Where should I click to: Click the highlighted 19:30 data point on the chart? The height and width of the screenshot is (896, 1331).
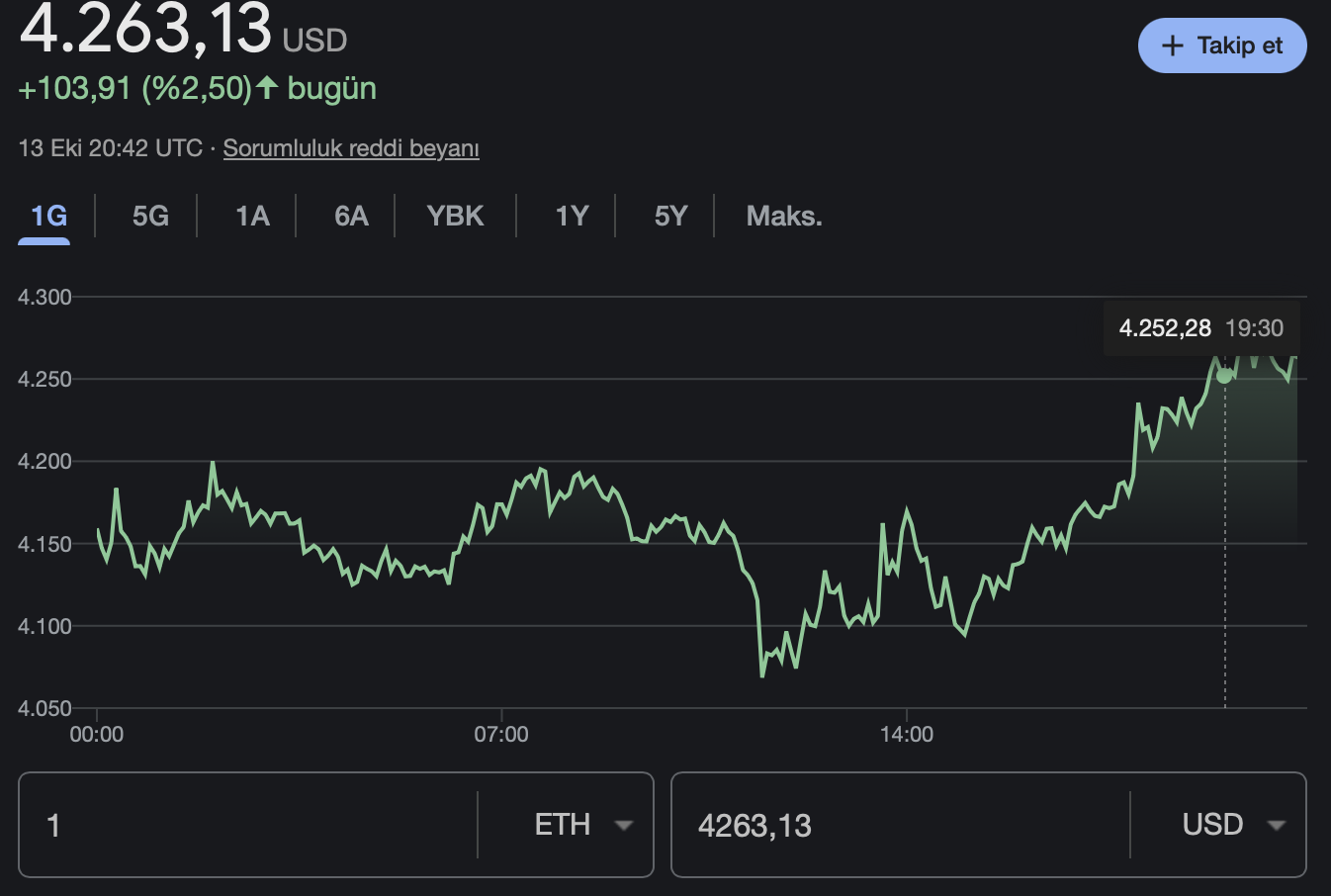coord(1224,376)
